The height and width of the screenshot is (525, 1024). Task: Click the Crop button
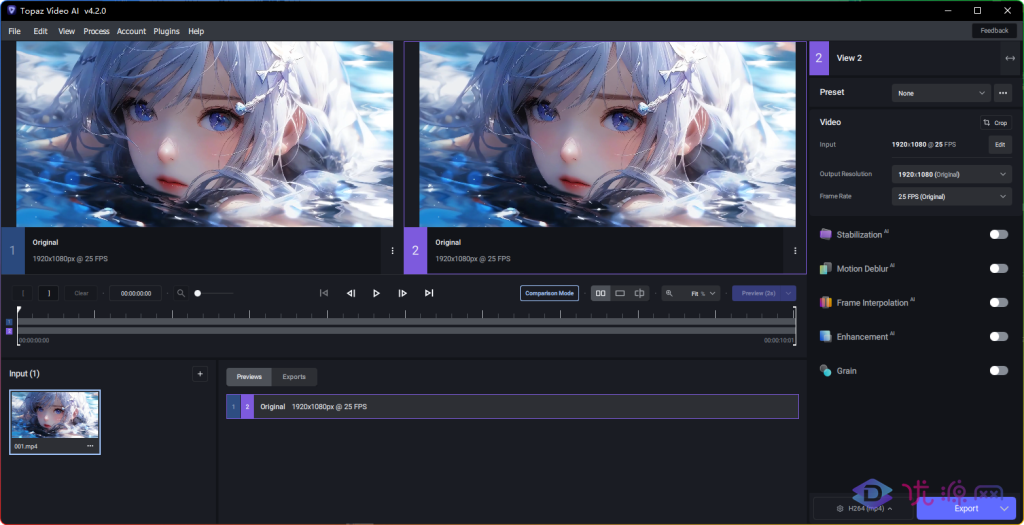[x=996, y=123]
